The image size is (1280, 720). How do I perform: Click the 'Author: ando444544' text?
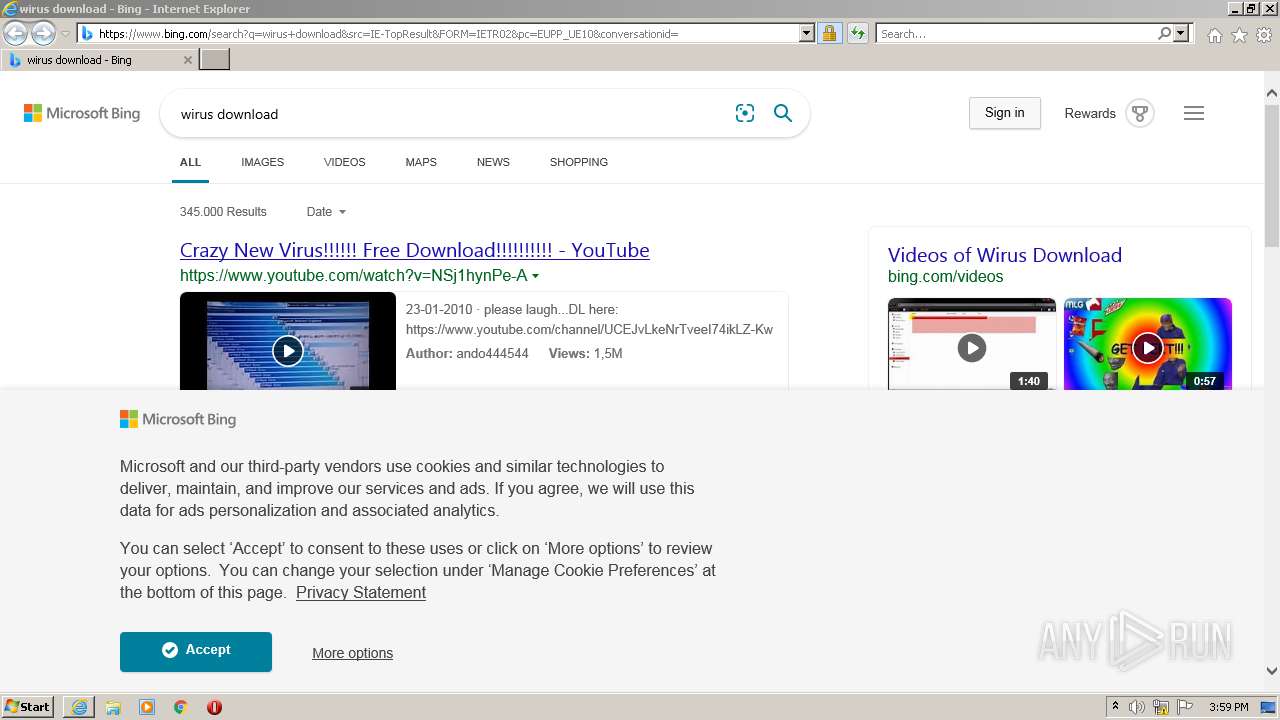click(467, 354)
